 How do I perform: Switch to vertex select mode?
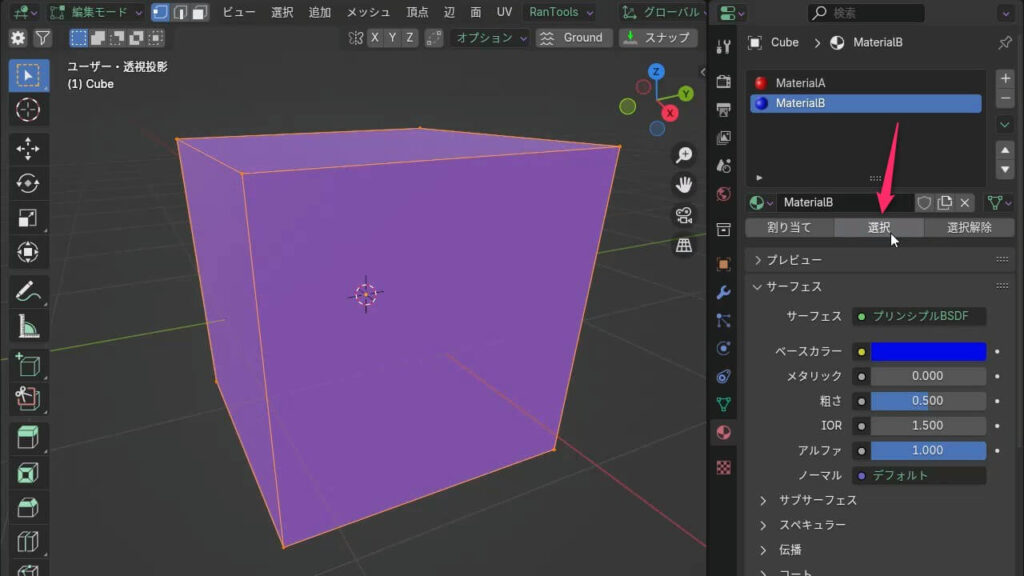pos(160,12)
